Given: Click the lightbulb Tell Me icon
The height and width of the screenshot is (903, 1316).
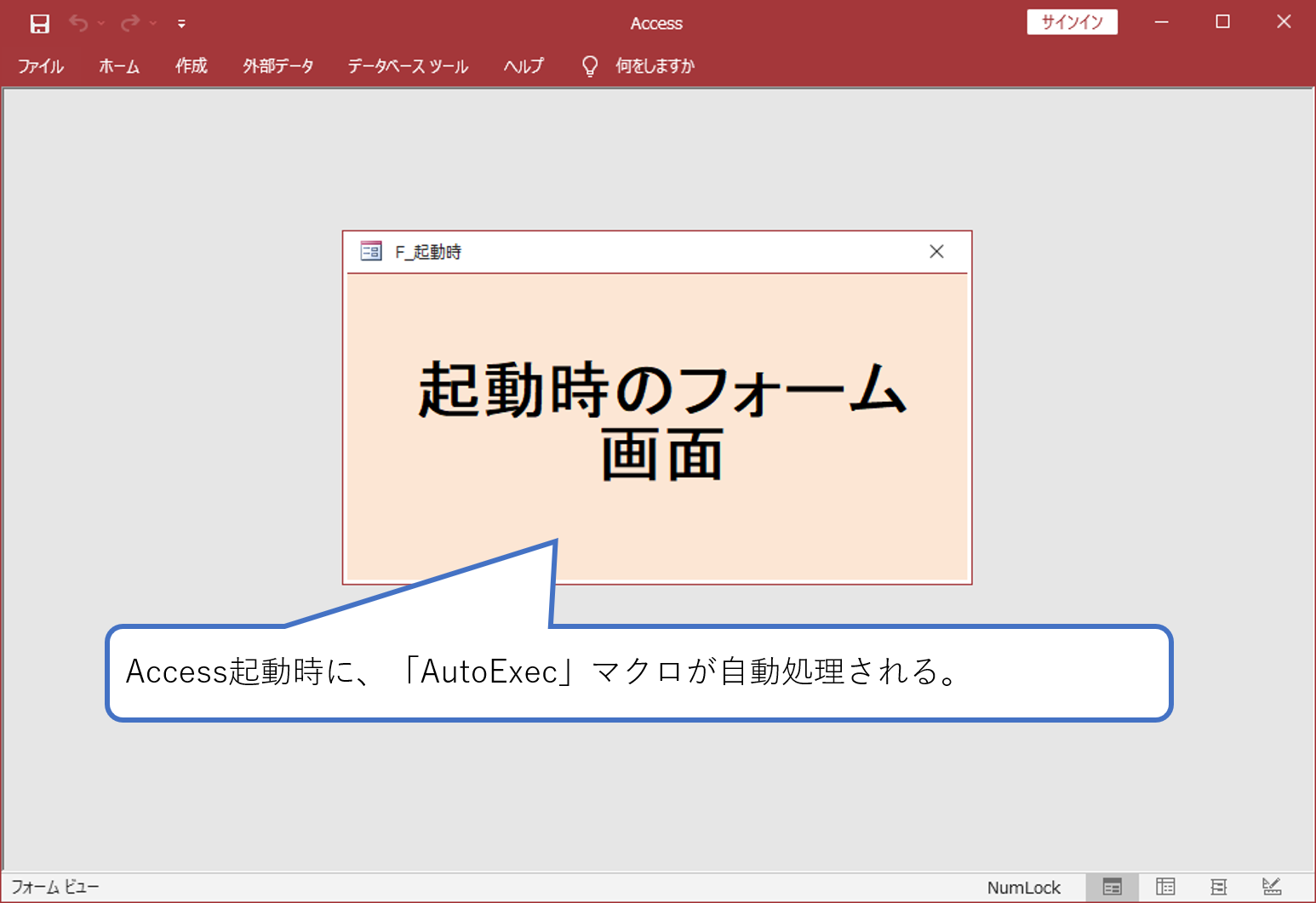Looking at the screenshot, I should [589, 66].
